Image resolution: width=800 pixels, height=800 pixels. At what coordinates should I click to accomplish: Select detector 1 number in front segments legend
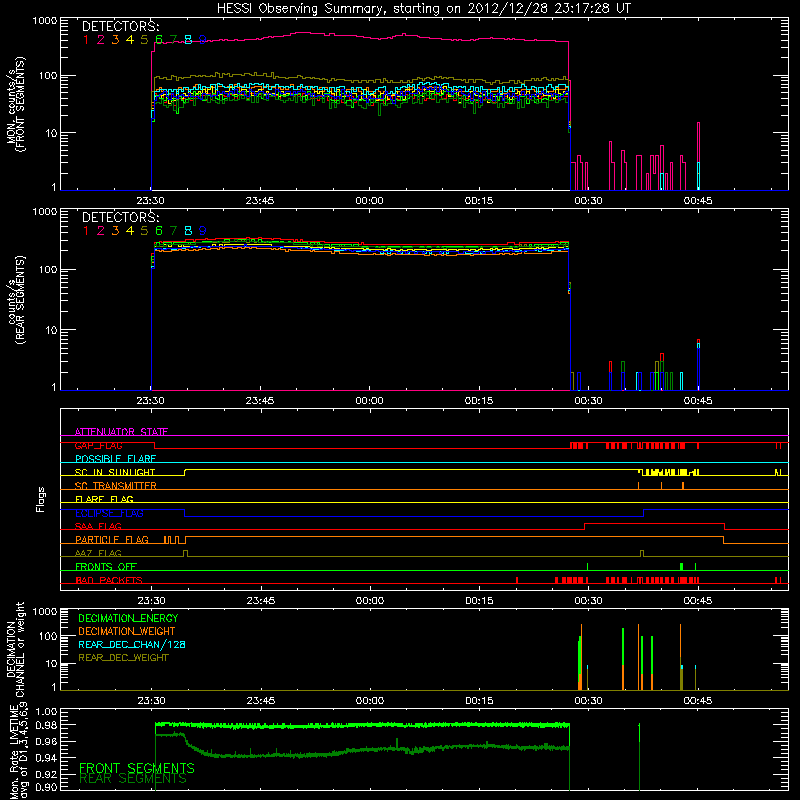click(86, 40)
